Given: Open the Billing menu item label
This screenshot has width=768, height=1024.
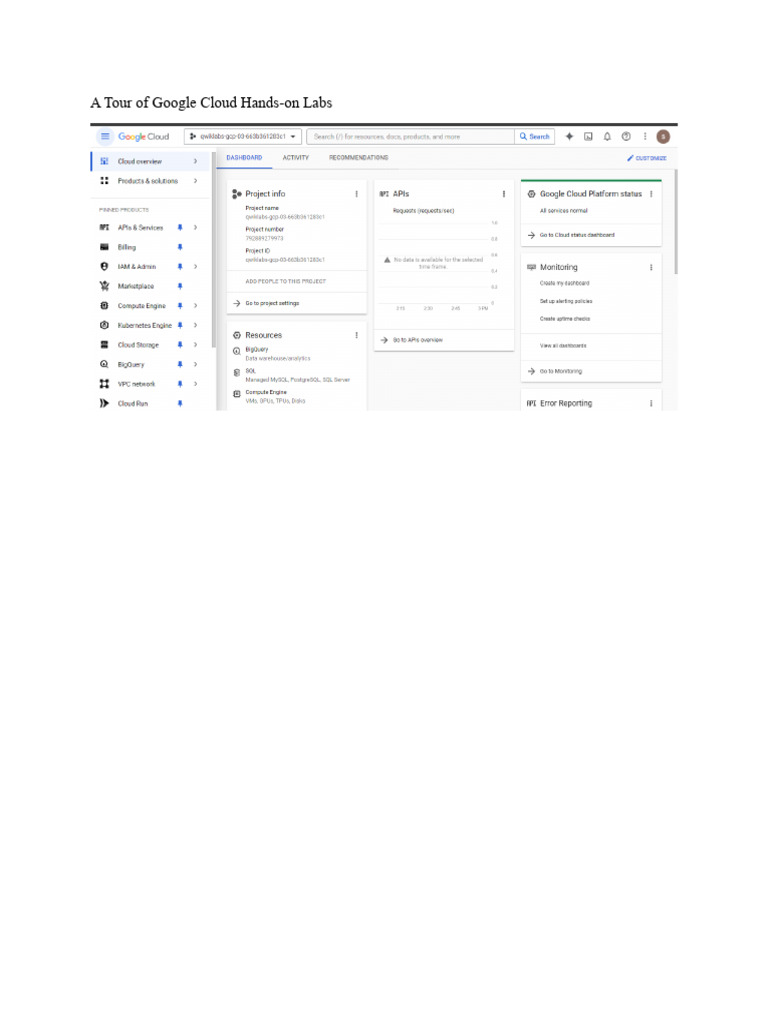Looking at the screenshot, I should tap(127, 247).
